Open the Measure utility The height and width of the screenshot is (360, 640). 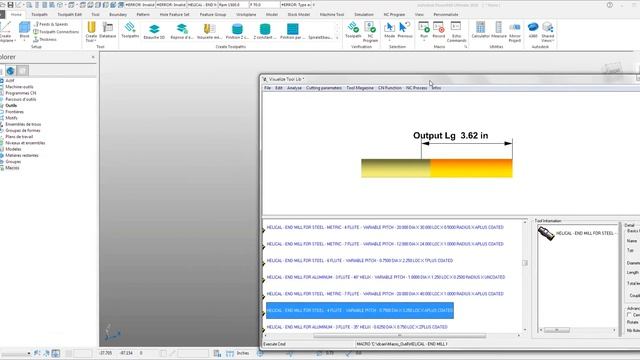[x=498, y=30]
